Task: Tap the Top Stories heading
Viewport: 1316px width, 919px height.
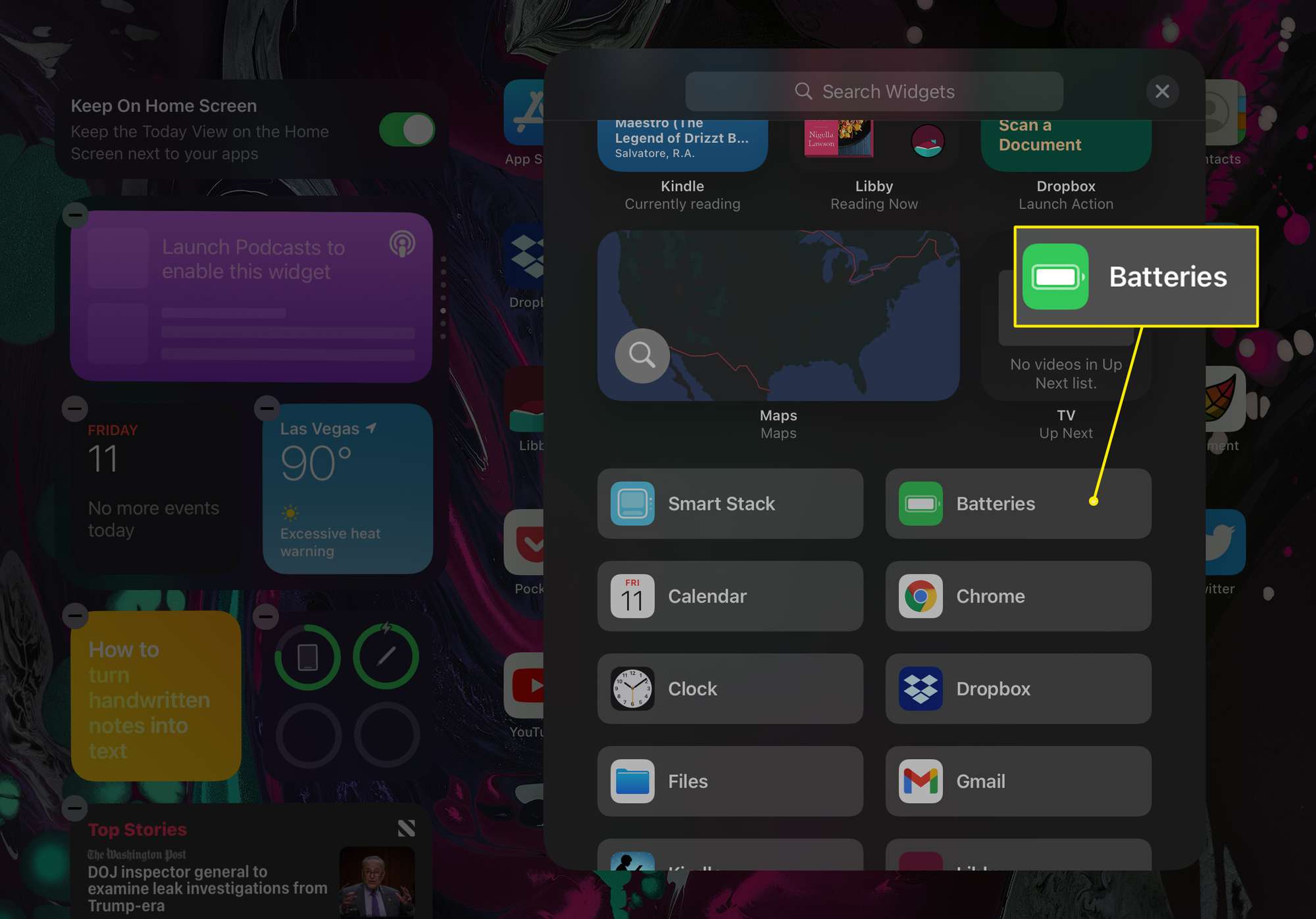Action: click(138, 830)
